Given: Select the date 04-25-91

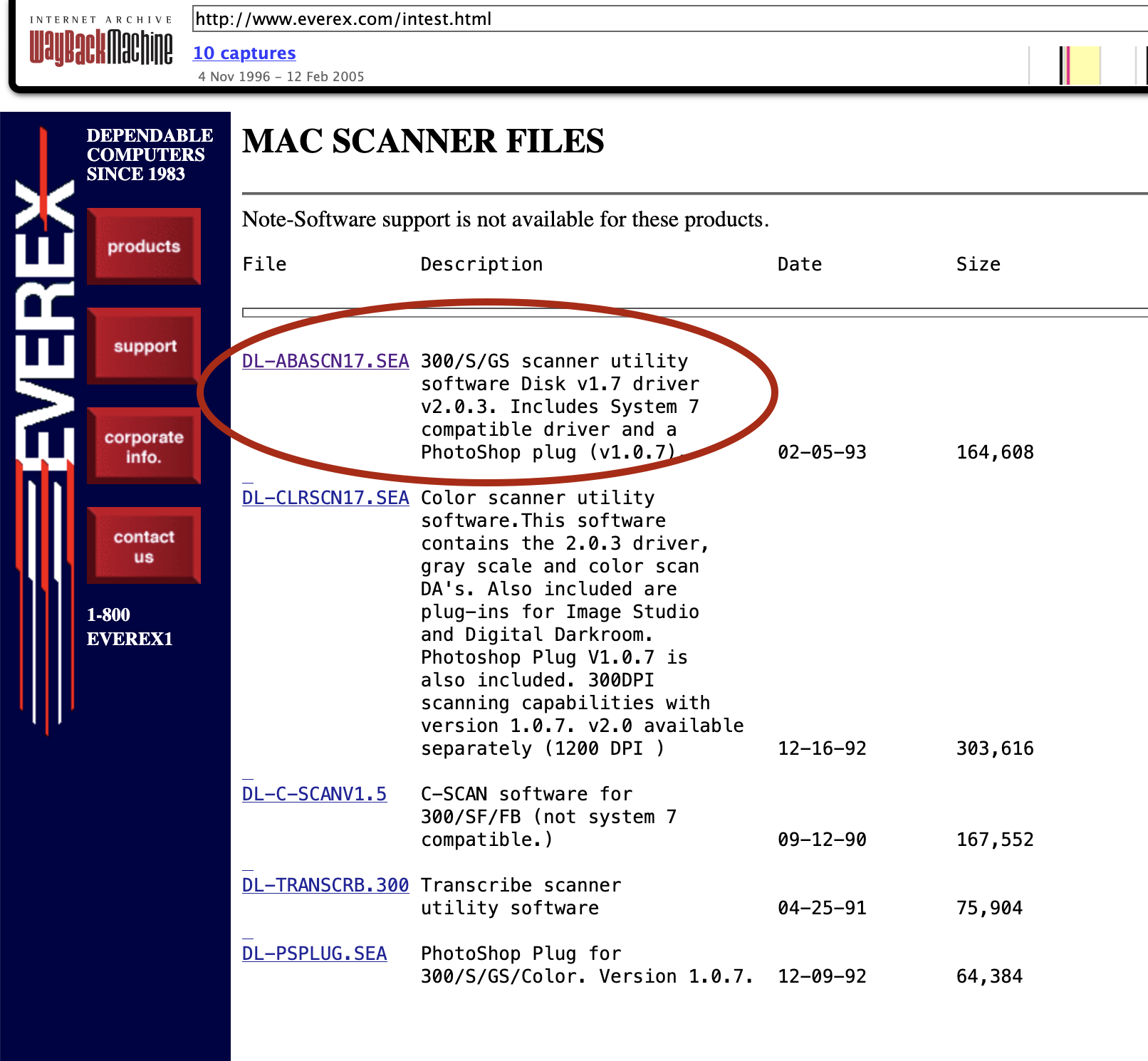Looking at the screenshot, I should (822, 908).
